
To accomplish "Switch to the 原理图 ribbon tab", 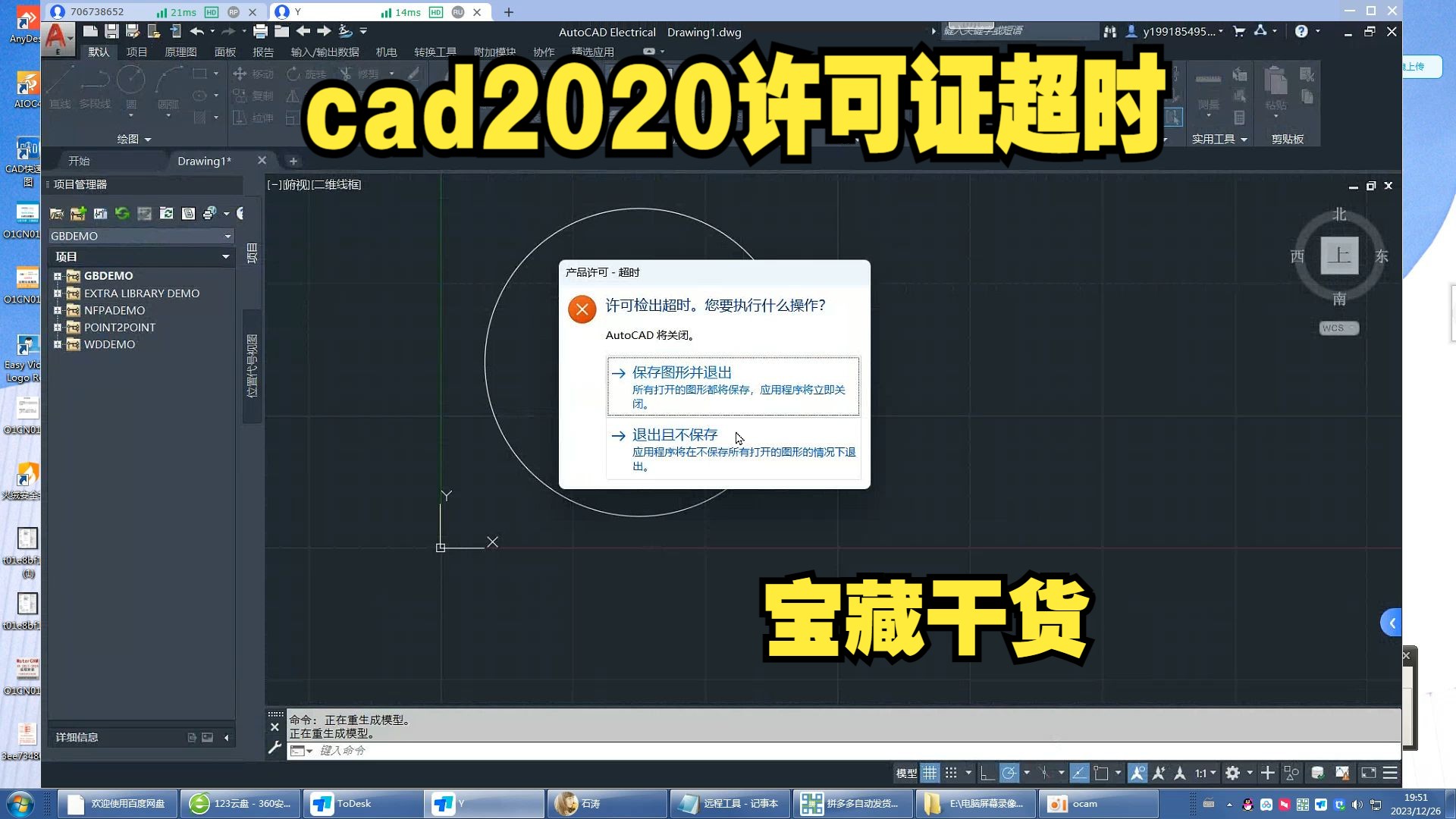I will pyautogui.click(x=180, y=52).
